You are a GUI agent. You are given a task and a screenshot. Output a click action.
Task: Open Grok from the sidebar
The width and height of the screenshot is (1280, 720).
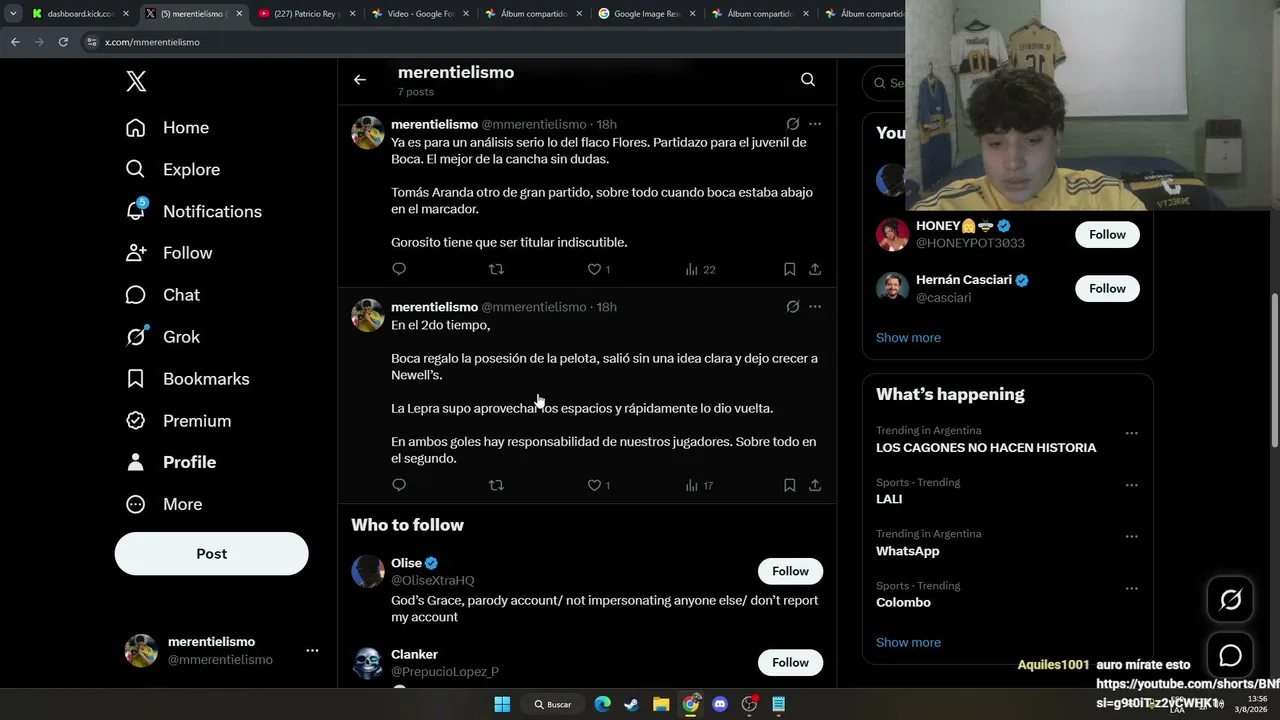click(162, 337)
